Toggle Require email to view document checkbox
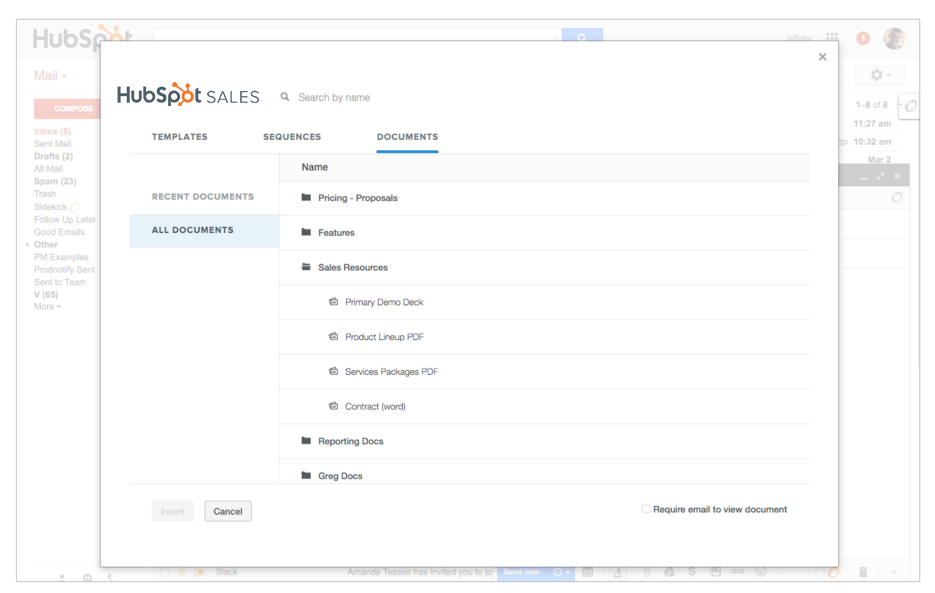The image size is (935, 593). coord(646,509)
